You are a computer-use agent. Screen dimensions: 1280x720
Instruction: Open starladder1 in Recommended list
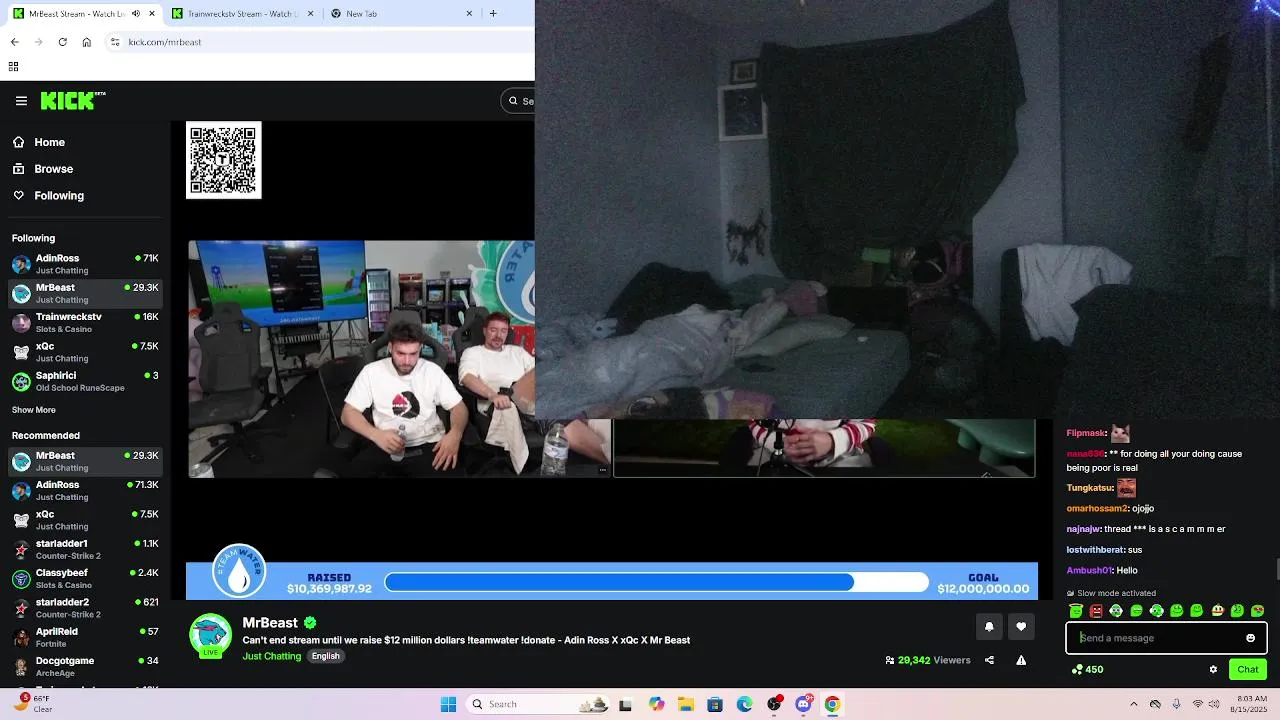[86, 549]
